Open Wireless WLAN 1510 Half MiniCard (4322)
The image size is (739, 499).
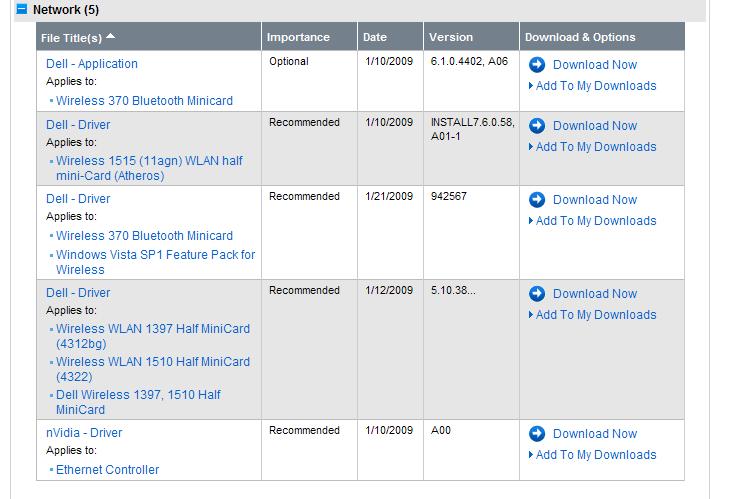point(153,369)
